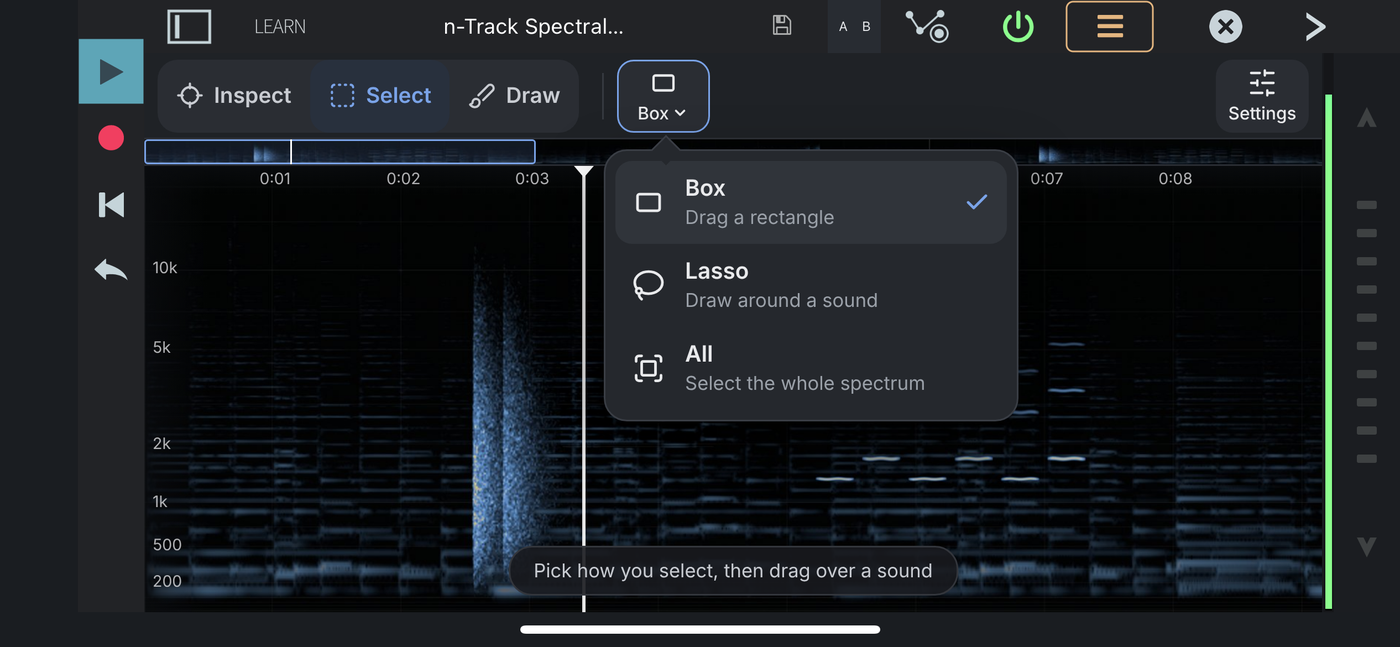Screen dimensions: 1400x647
Task: Click the 10k frequency label
Action: pyautogui.click(x=165, y=268)
